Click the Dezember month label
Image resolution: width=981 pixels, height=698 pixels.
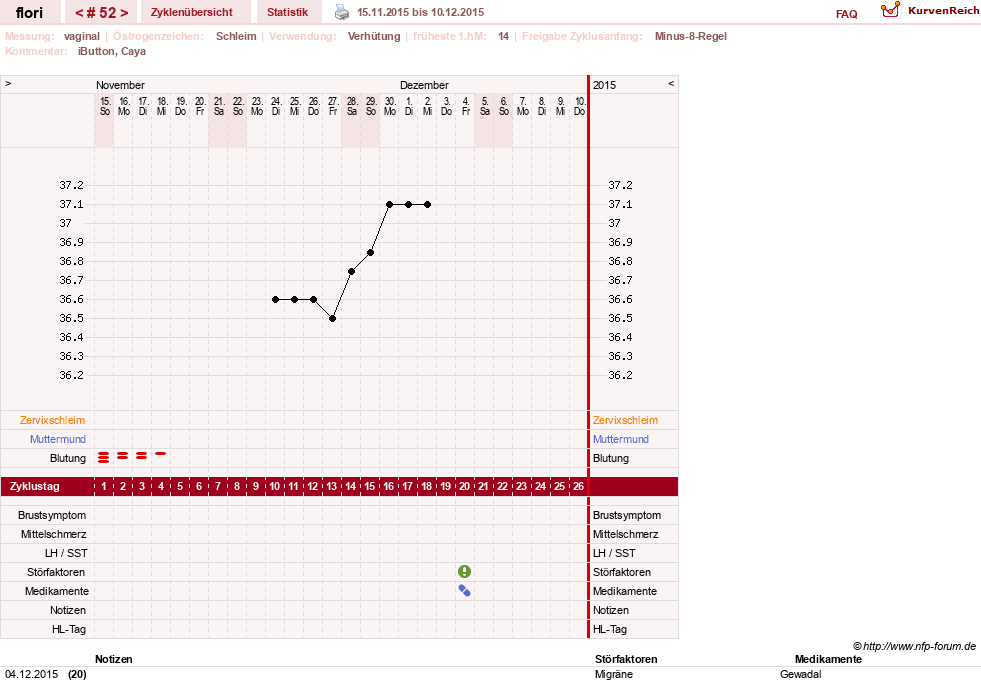click(x=424, y=85)
